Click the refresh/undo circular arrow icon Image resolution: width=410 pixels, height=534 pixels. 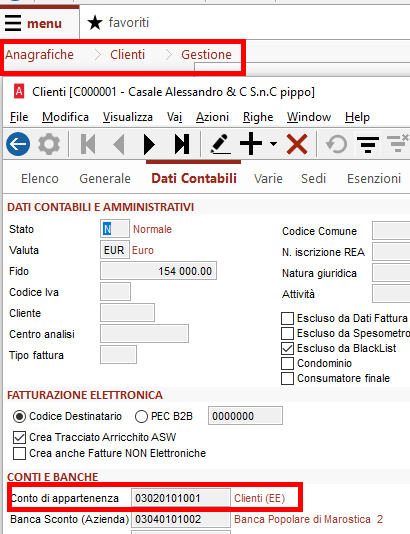(336, 144)
